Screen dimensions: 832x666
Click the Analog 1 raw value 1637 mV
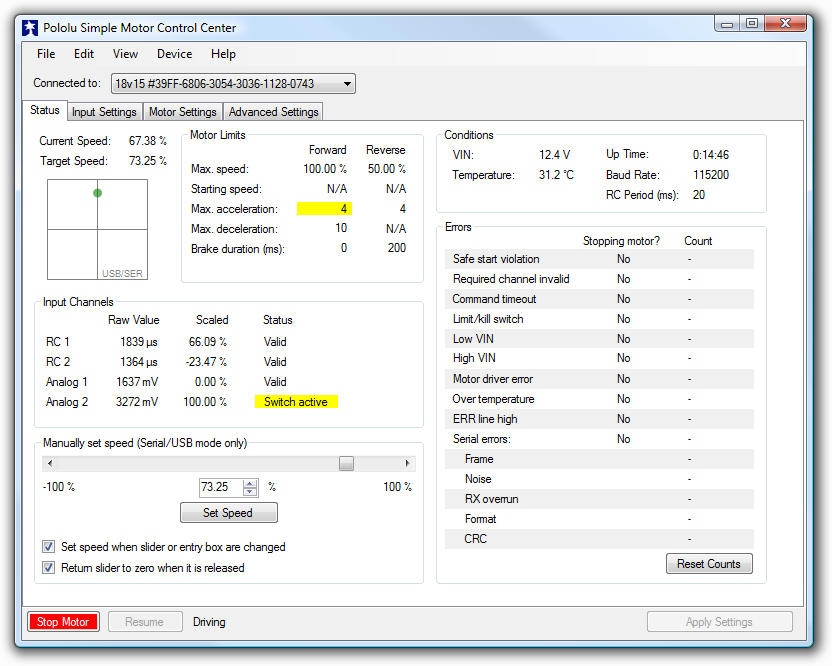point(137,382)
